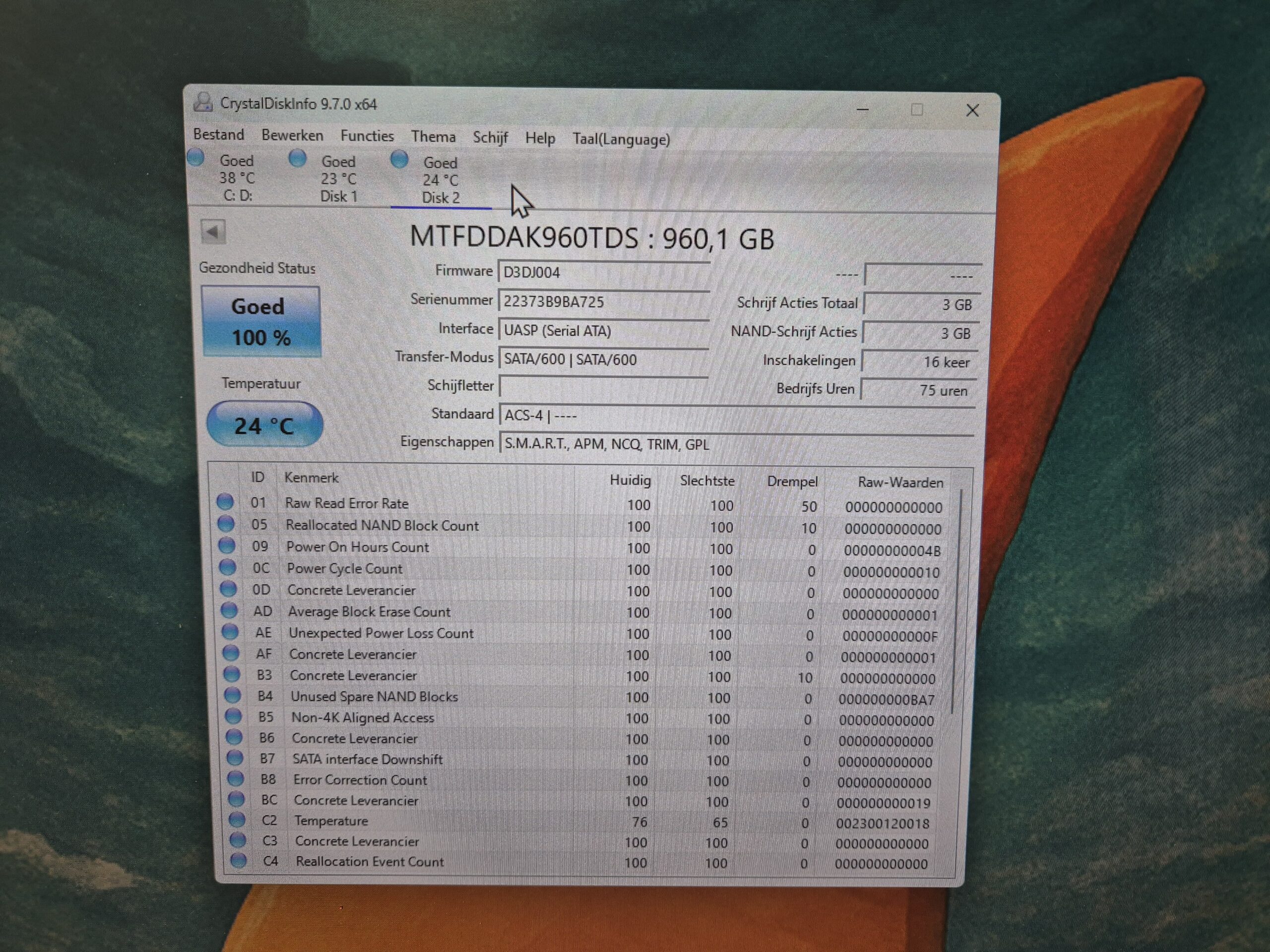This screenshot has height=952, width=1270.
Task: Click the previous disk arrow button
Action: [x=214, y=232]
